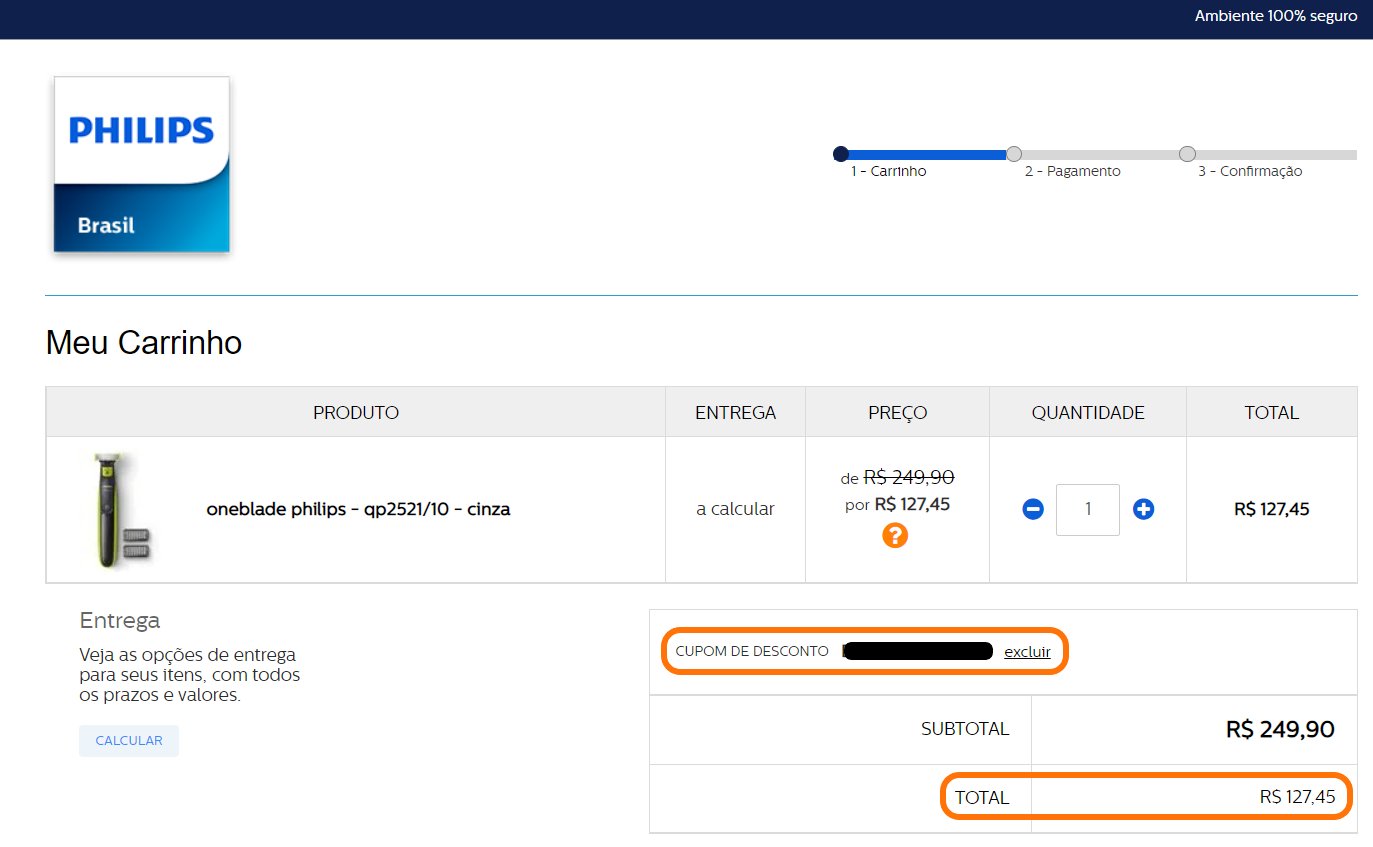Click the 'Ambiente 100% seguro' text
The image size is (1373, 847).
(1276, 16)
